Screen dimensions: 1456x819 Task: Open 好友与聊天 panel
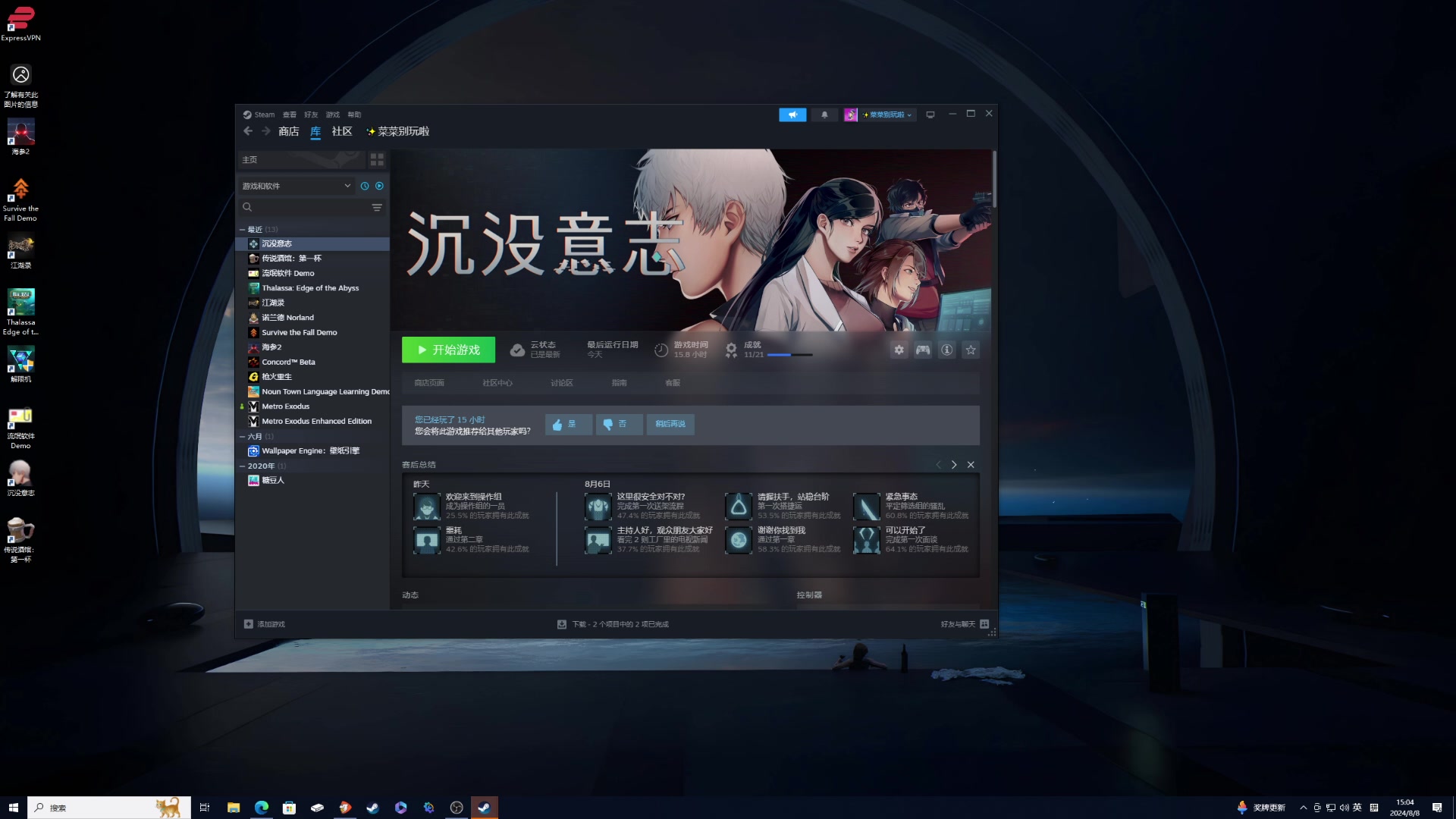click(965, 624)
